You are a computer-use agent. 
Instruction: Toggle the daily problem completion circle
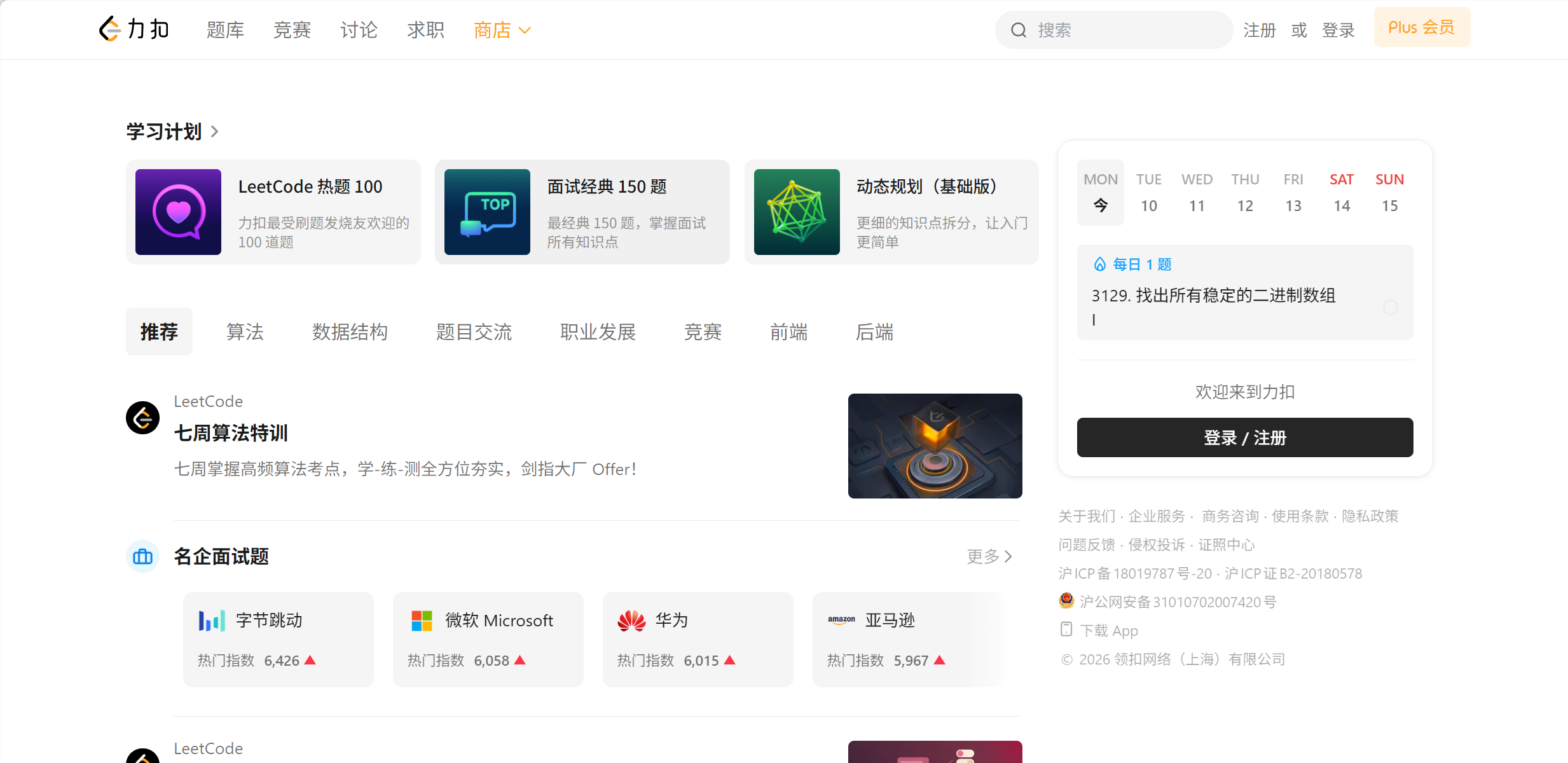click(1391, 307)
